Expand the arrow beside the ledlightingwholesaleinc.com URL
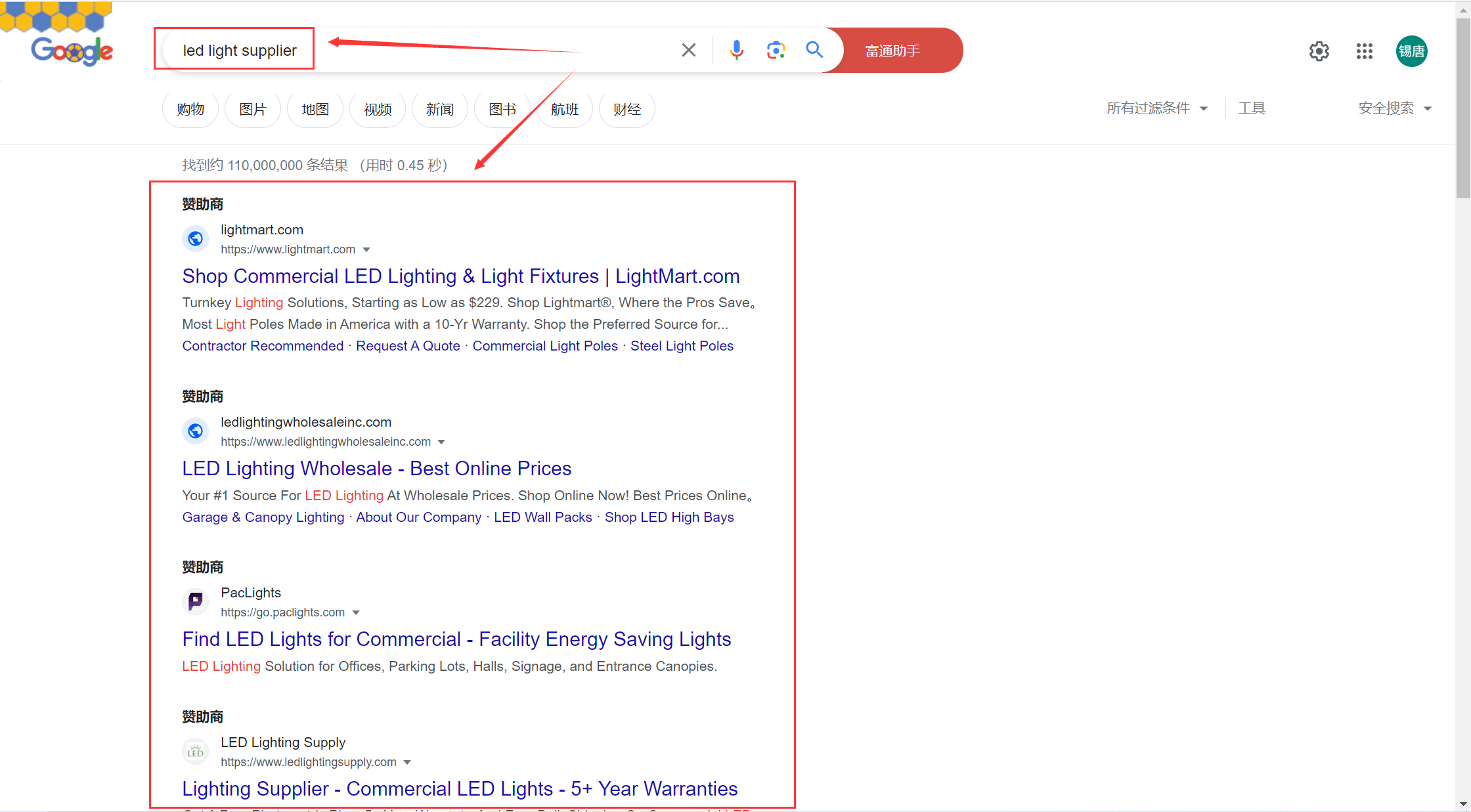The width and height of the screenshot is (1471, 812). (x=441, y=442)
